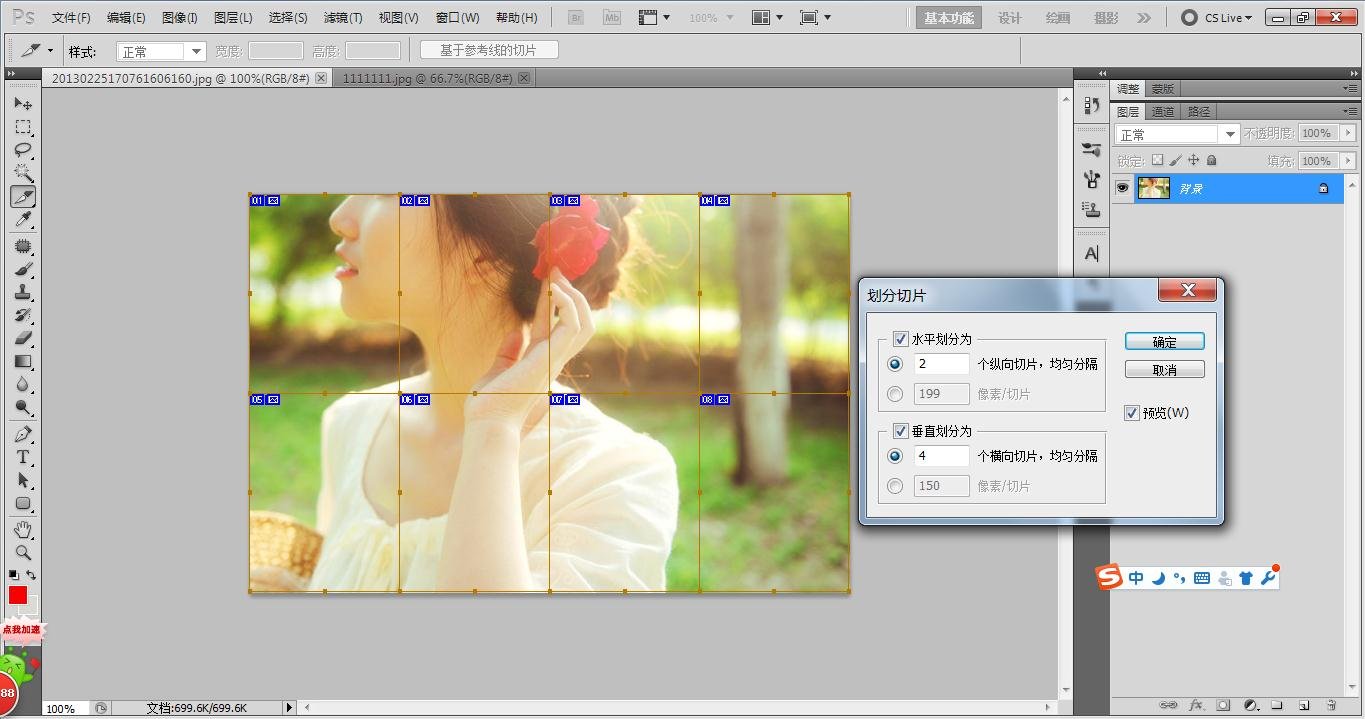The width and height of the screenshot is (1365, 719).
Task: Toggle the 预览(W) preview checkbox
Action: (x=1132, y=413)
